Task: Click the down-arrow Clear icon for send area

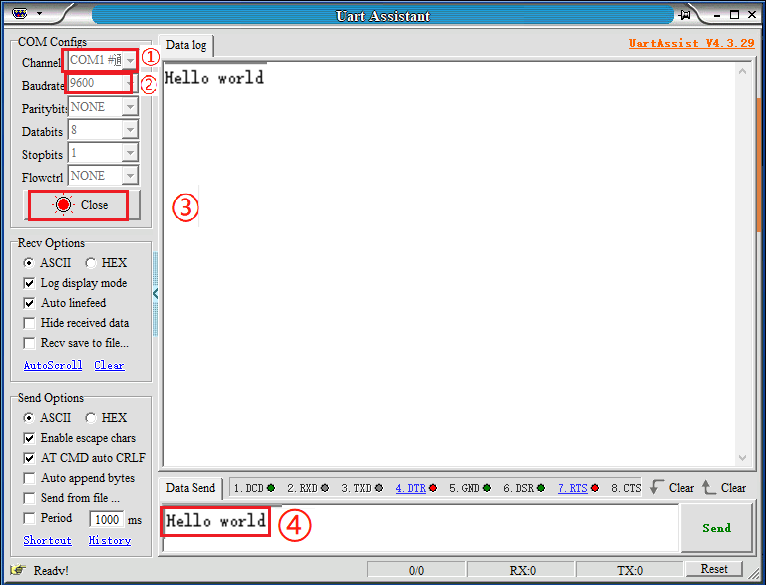Action: 657,487
